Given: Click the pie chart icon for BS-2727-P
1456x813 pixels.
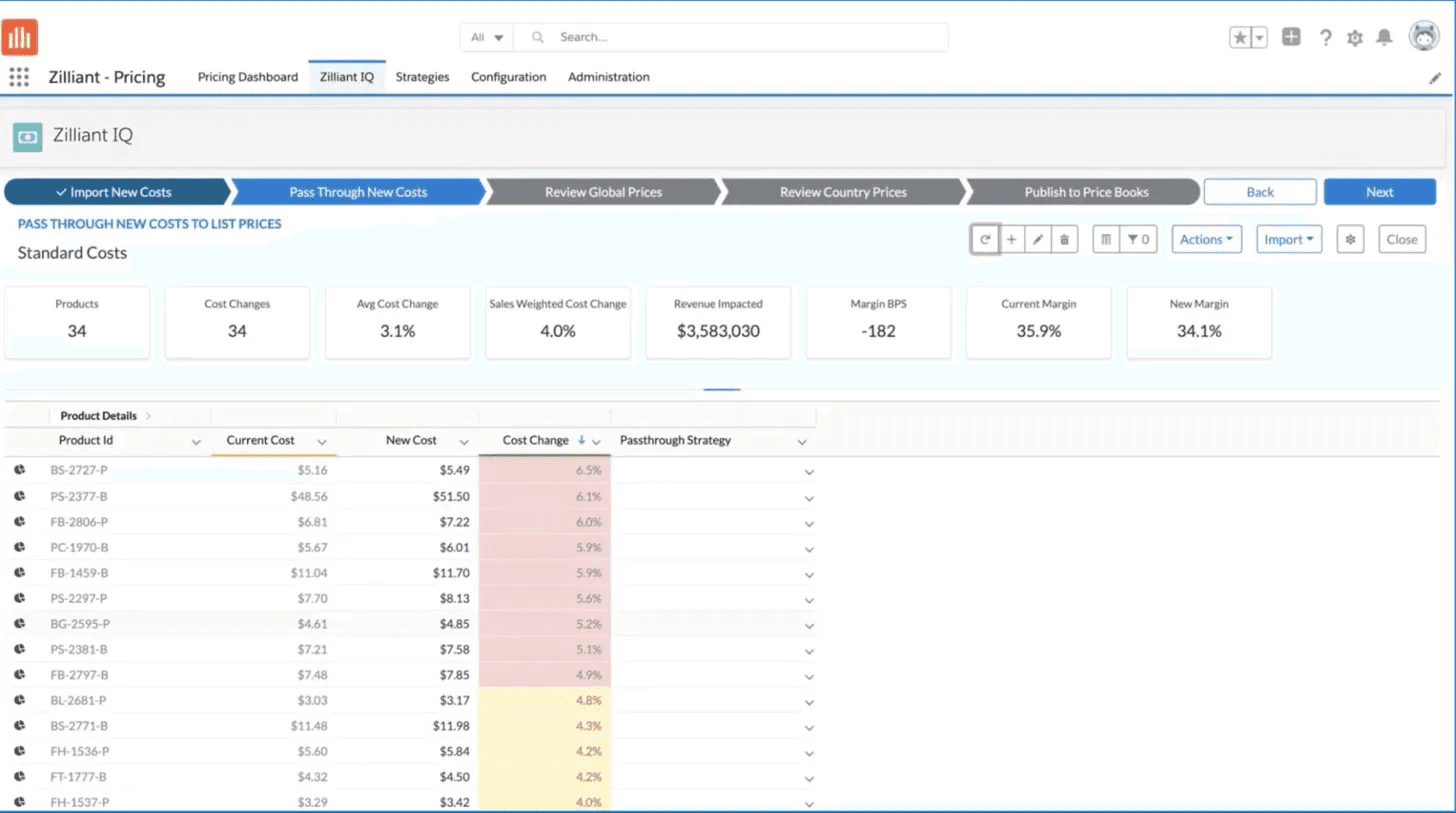Looking at the screenshot, I should pyautogui.click(x=19, y=469).
